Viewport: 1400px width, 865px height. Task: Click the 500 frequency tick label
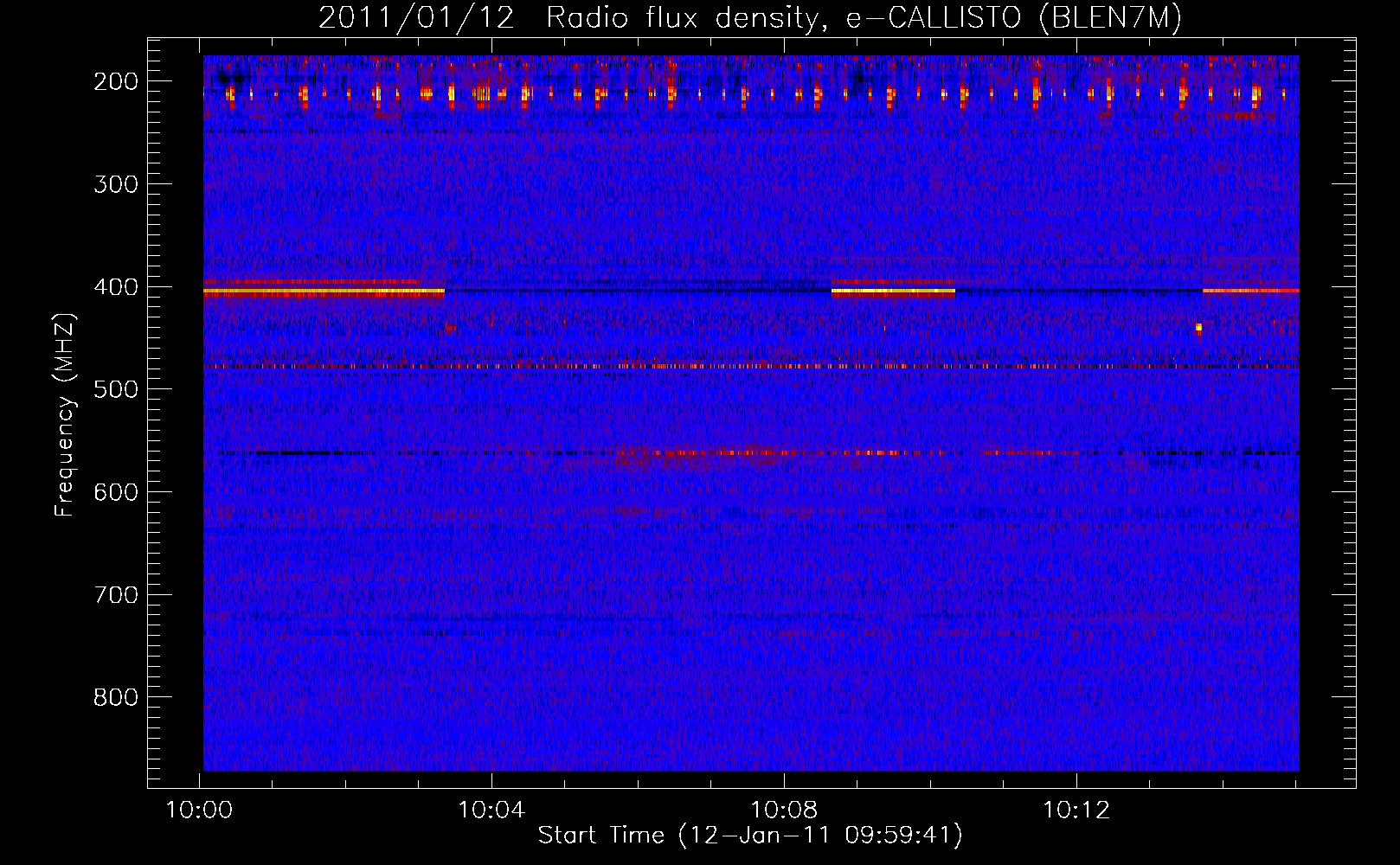[115, 389]
